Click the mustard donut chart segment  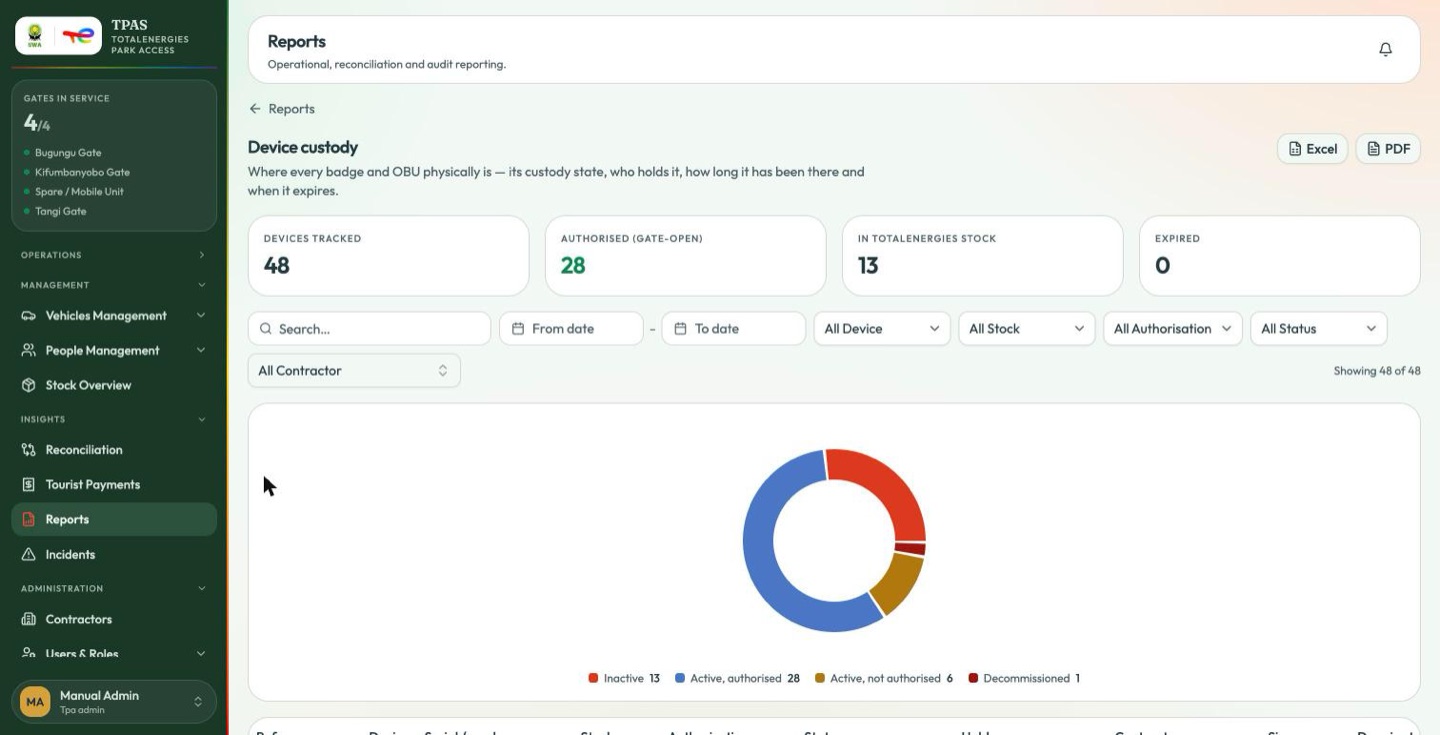point(895,583)
